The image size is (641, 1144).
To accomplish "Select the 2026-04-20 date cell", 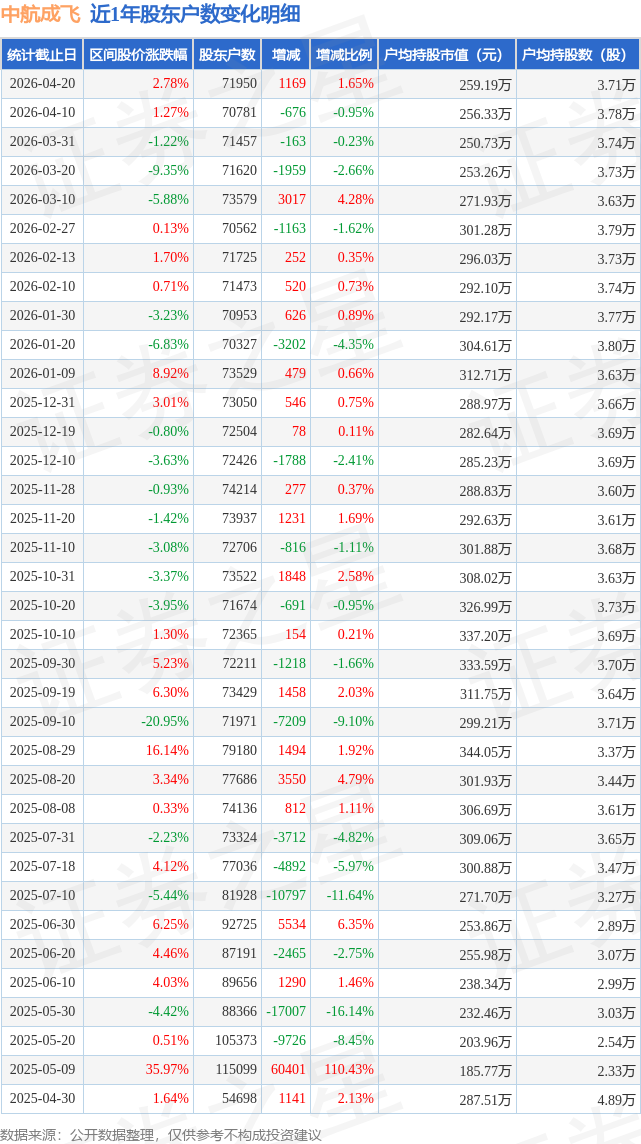I will 42,84.
